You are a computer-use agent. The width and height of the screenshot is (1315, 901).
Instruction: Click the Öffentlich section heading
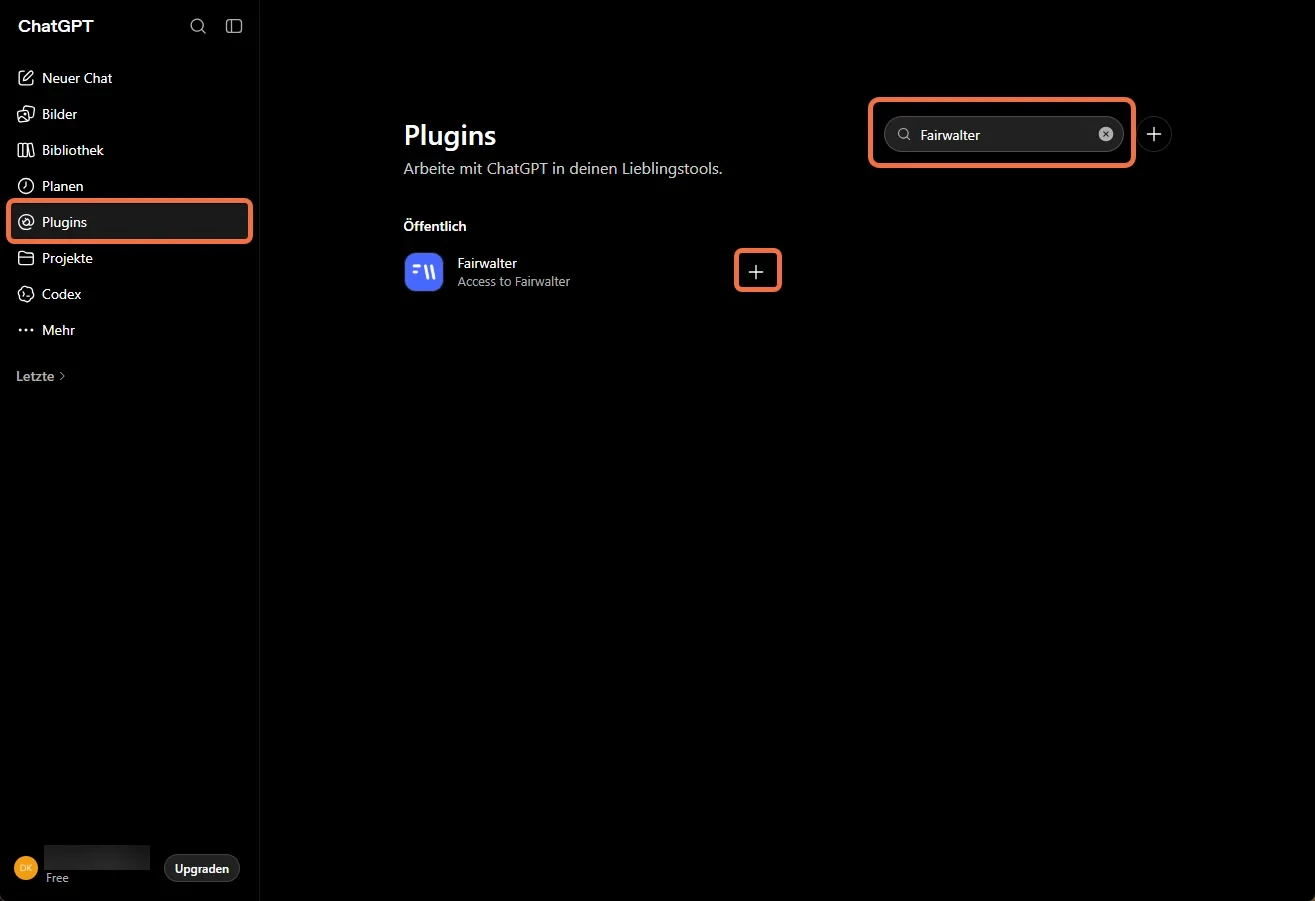[x=435, y=226]
